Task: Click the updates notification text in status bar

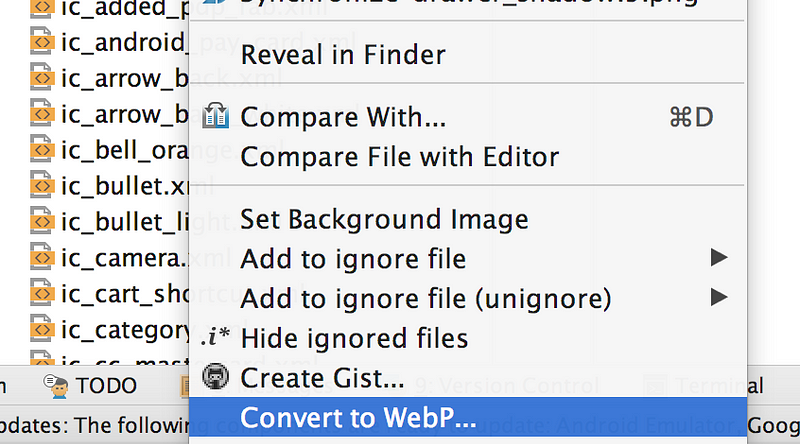Action: tap(94, 425)
